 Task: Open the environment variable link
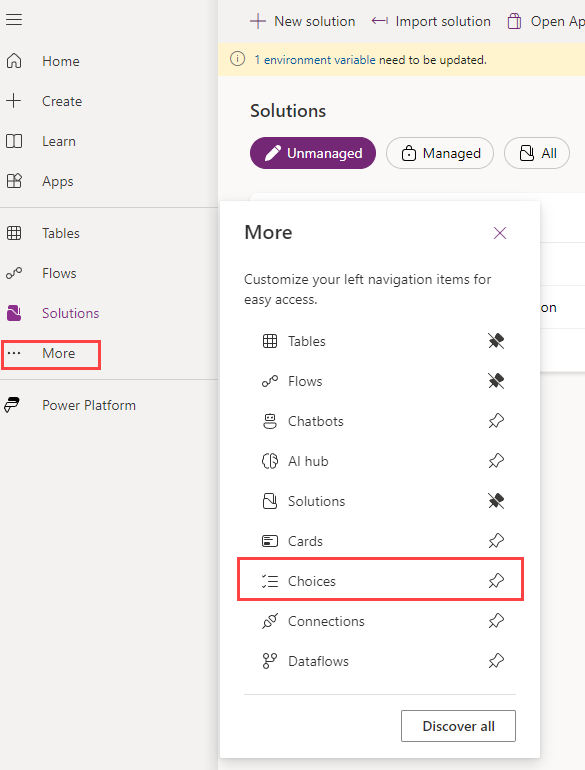[x=315, y=60]
